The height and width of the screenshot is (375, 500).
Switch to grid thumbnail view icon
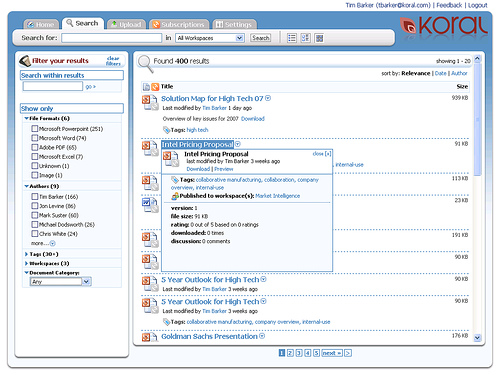pyautogui.click(x=319, y=38)
